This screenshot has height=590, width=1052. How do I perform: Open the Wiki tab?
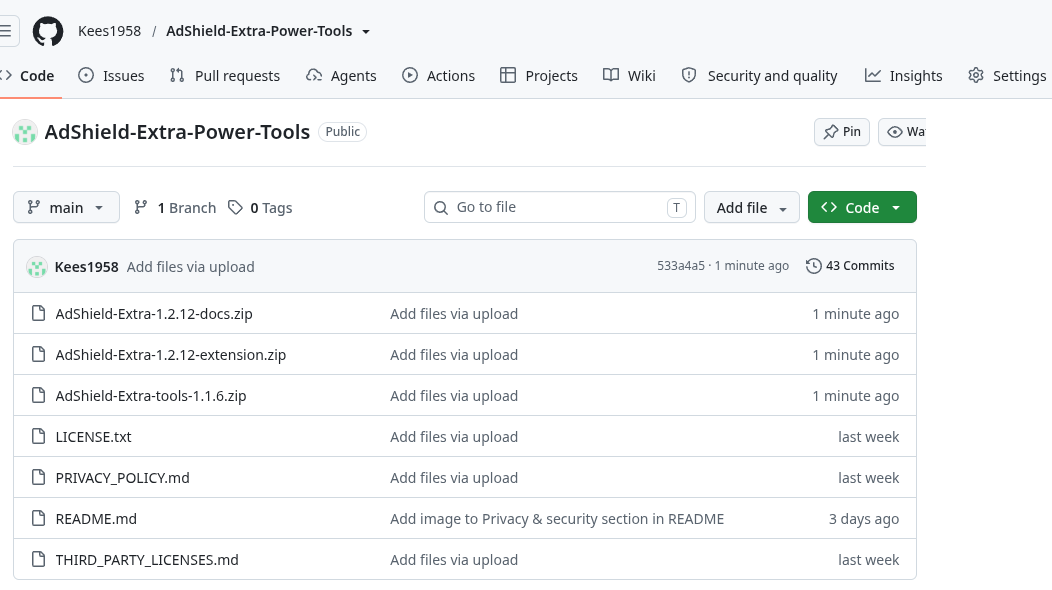pos(629,76)
